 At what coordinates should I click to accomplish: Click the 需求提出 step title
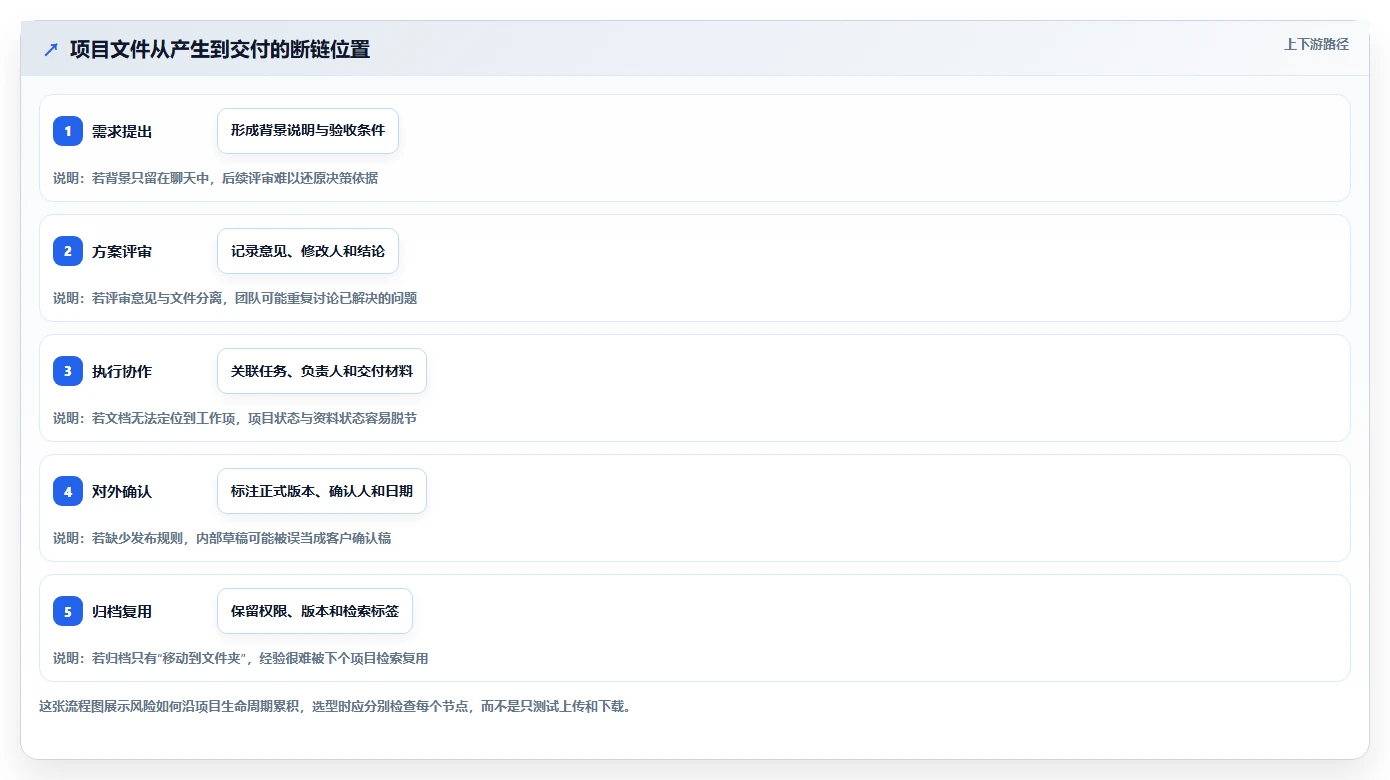pos(122,132)
